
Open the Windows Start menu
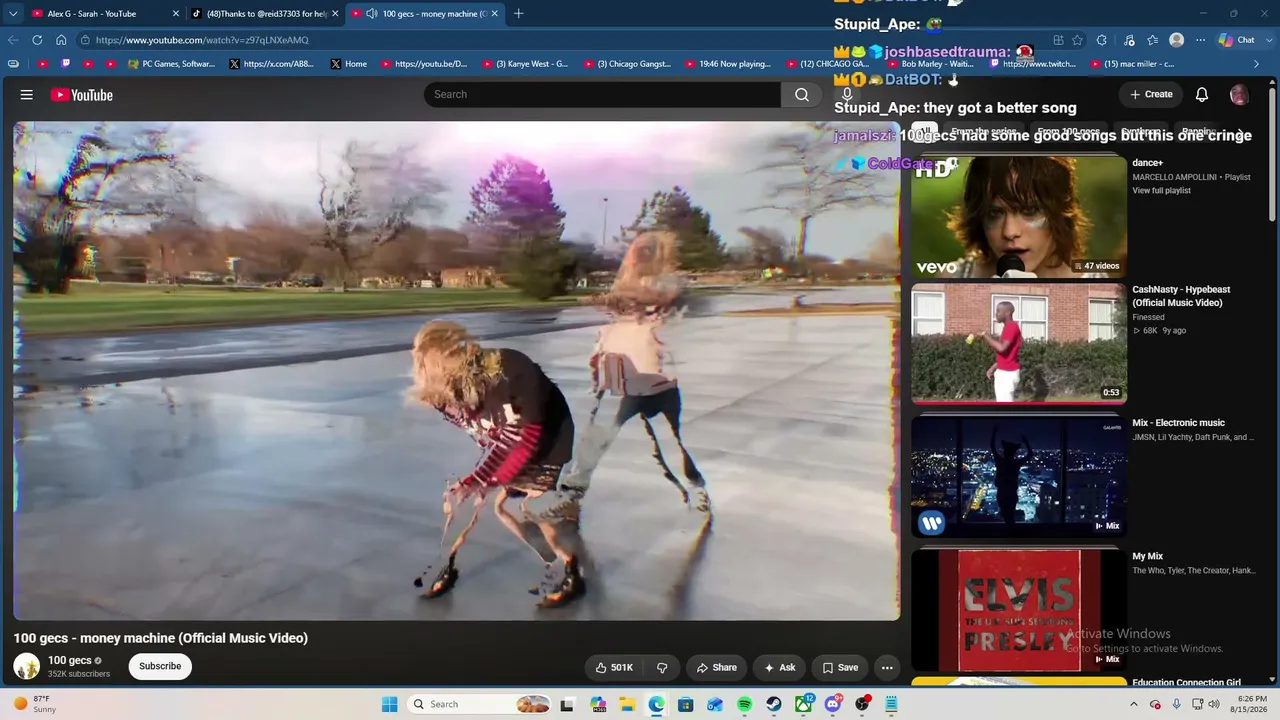coord(389,704)
